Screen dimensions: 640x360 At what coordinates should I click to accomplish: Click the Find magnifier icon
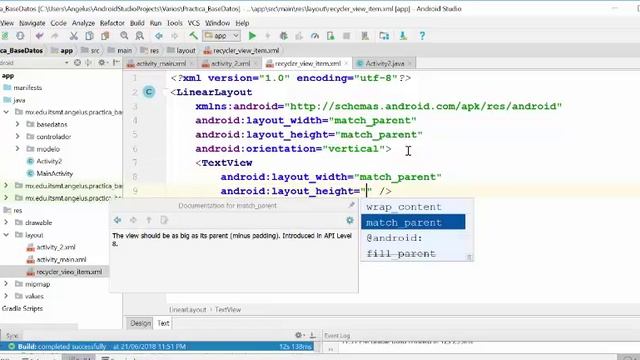tap(124, 36)
